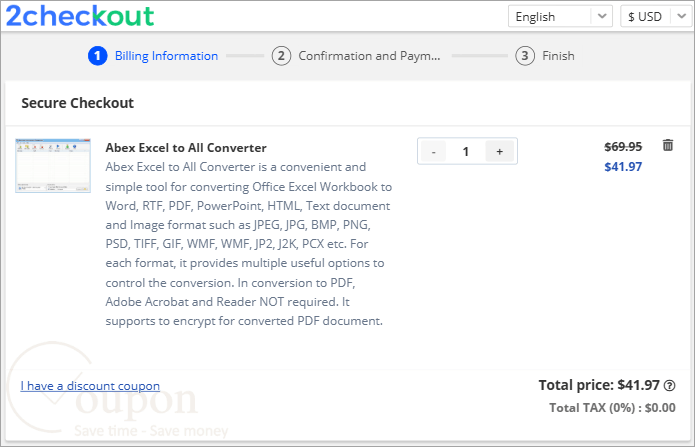Open the $ USD currency dropdown
Image resolution: width=695 pixels, height=447 pixels.
(x=657, y=16)
